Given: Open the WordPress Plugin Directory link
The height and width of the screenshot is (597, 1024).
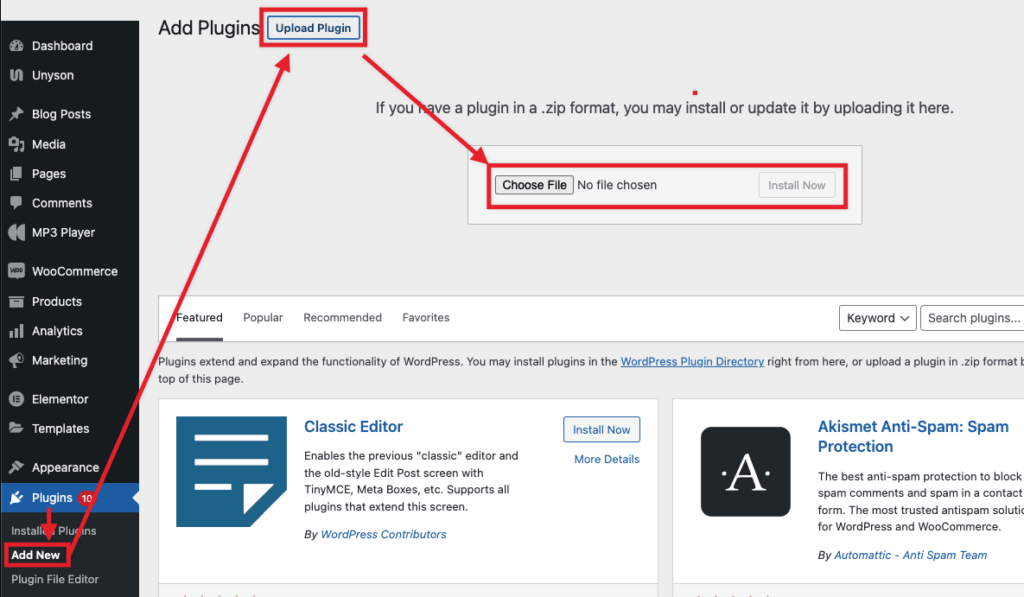Looking at the screenshot, I should 692,361.
